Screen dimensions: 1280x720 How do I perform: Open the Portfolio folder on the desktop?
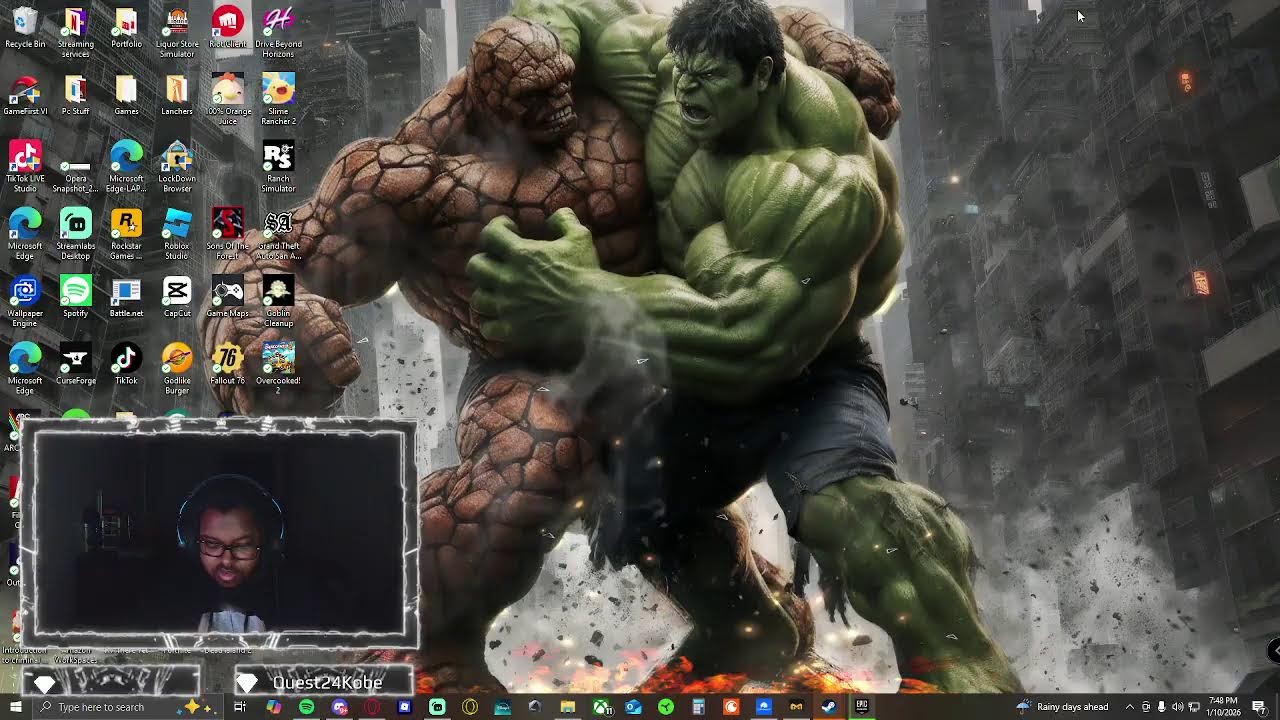[126, 28]
